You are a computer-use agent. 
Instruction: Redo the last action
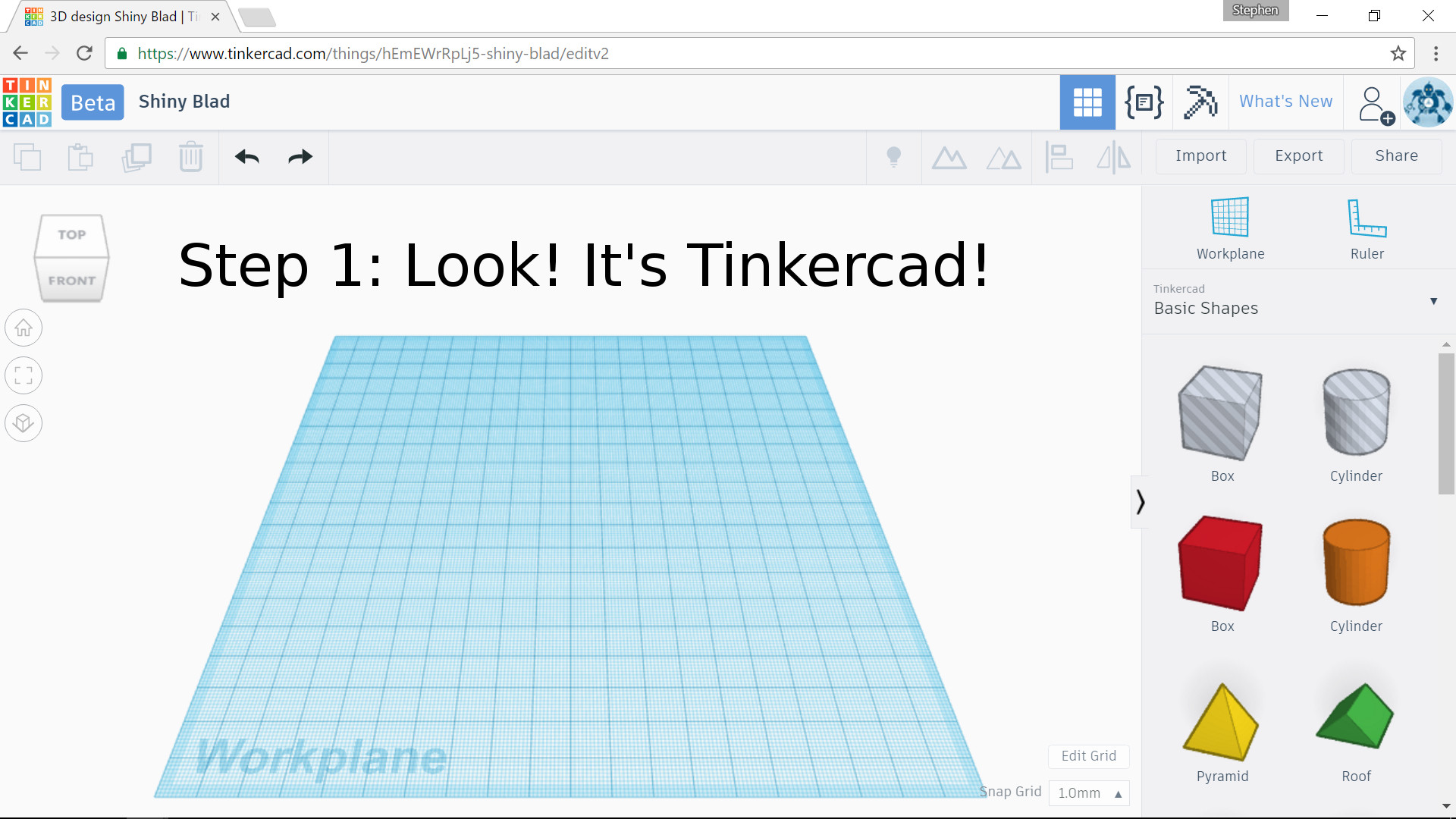(x=300, y=157)
